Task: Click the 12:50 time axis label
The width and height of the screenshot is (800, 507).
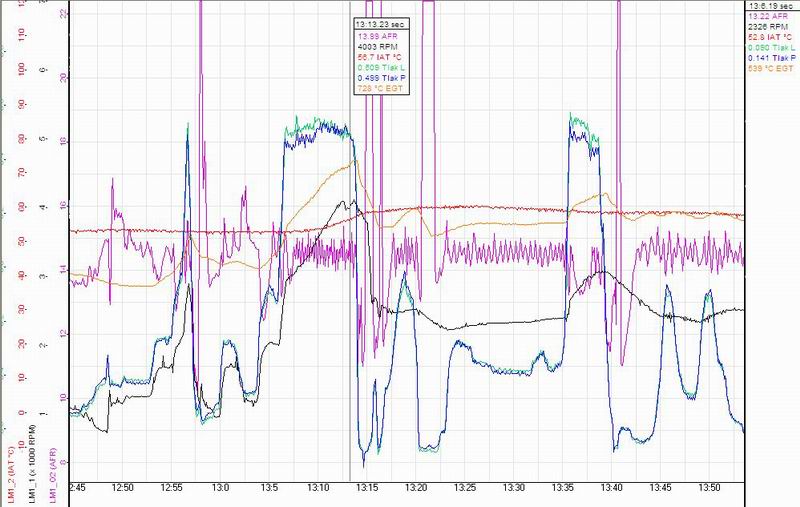Action: pos(122,488)
